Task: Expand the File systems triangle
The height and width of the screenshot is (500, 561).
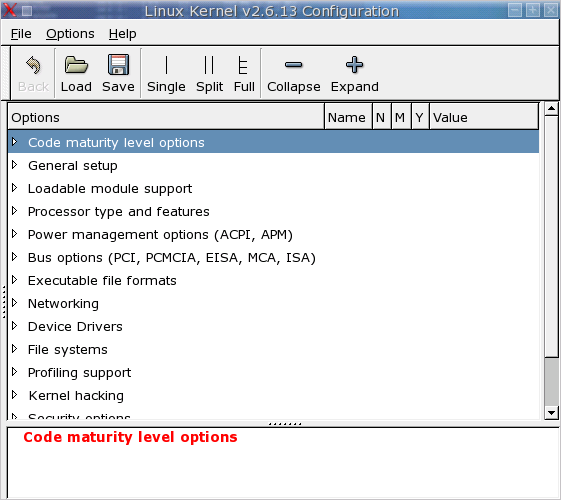Action: (x=15, y=349)
